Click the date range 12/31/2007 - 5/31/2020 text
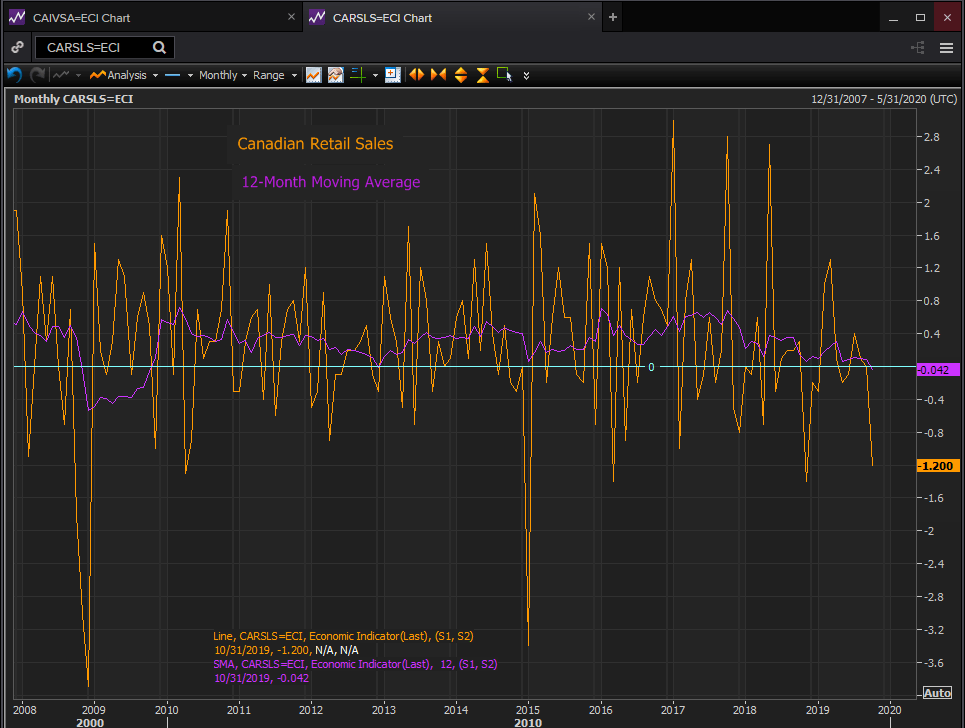The height and width of the screenshot is (728, 965). [884, 99]
